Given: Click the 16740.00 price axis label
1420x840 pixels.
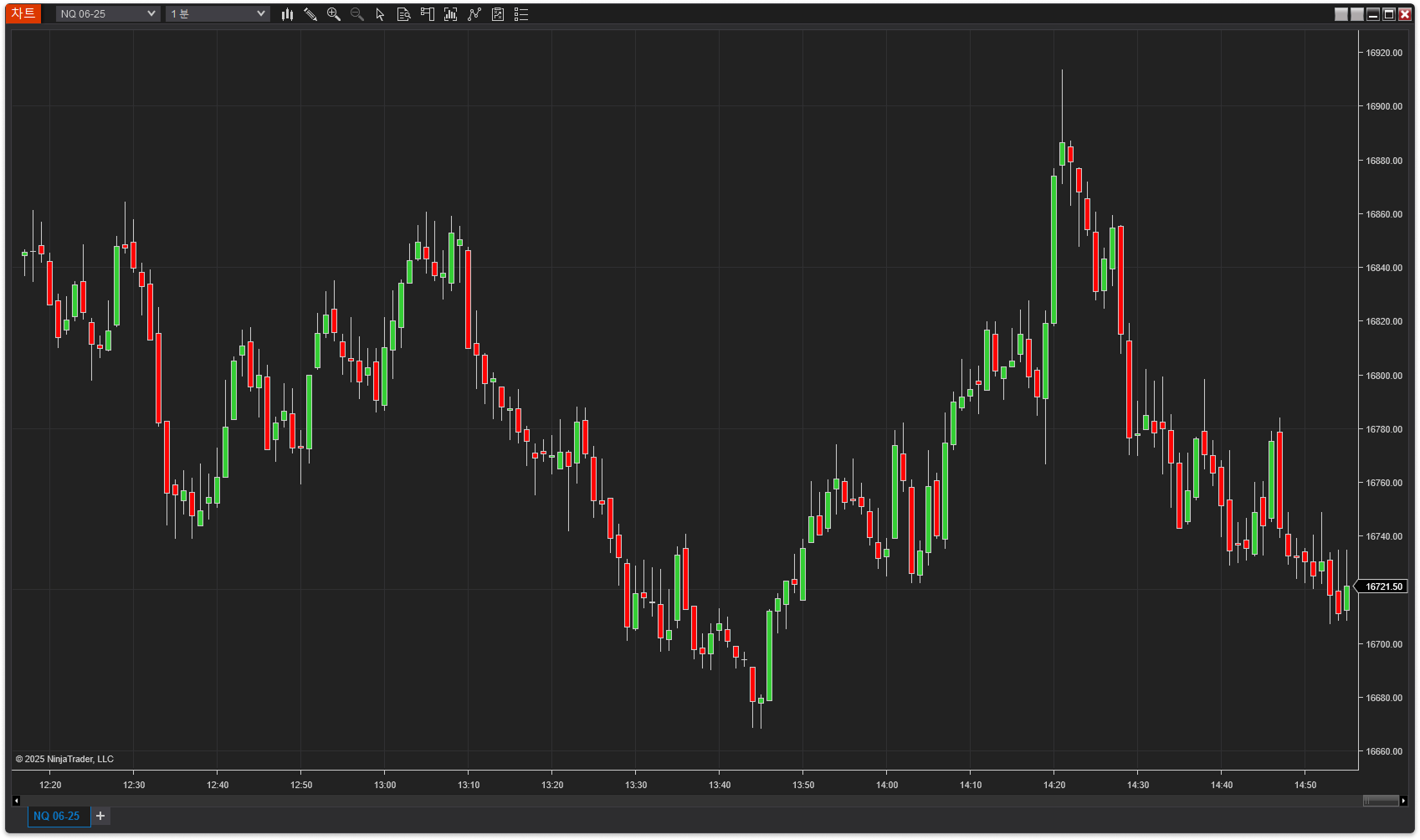Looking at the screenshot, I should pyautogui.click(x=1384, y=536).
